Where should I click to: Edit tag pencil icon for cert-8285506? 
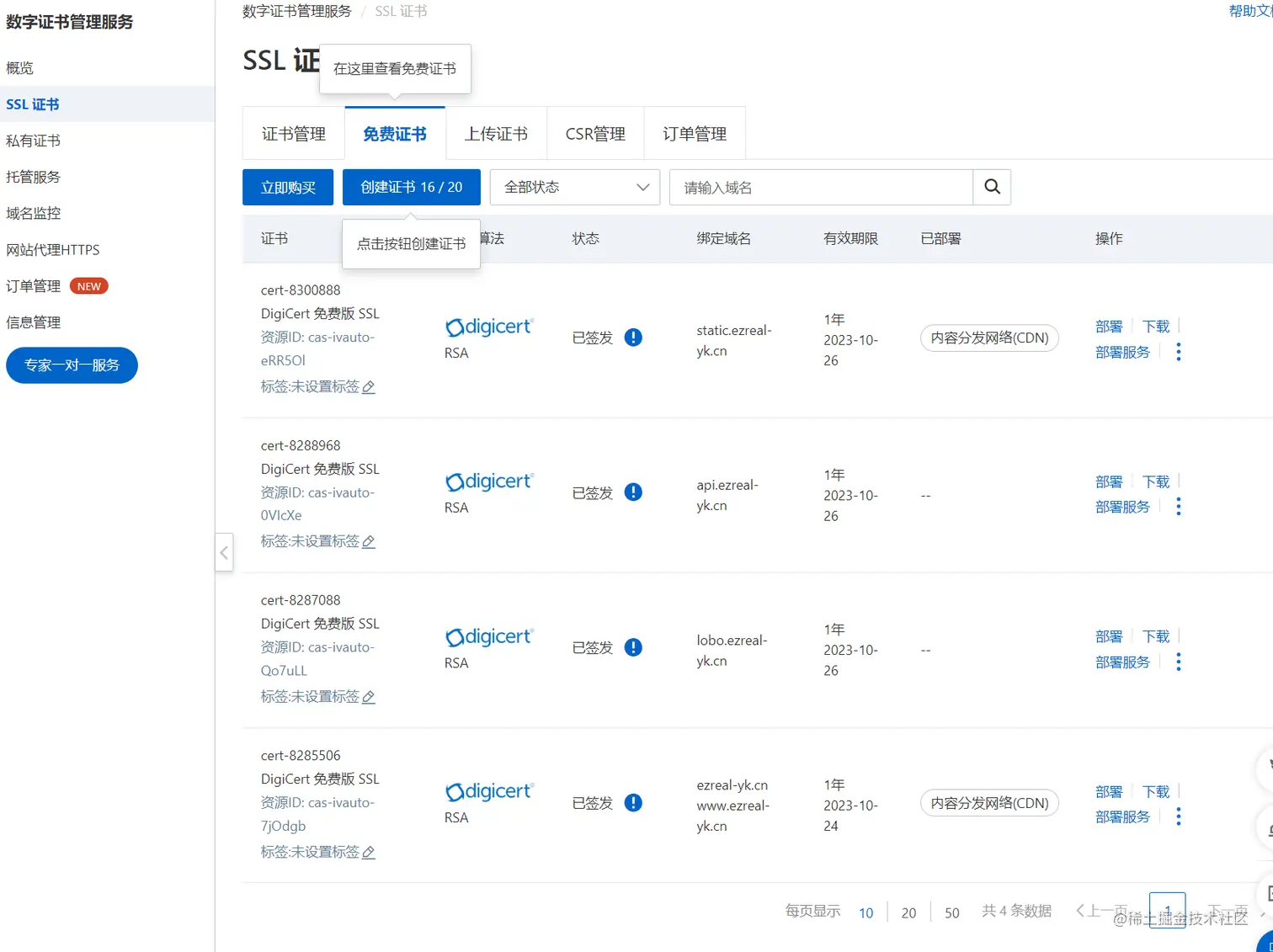[369, 853]
